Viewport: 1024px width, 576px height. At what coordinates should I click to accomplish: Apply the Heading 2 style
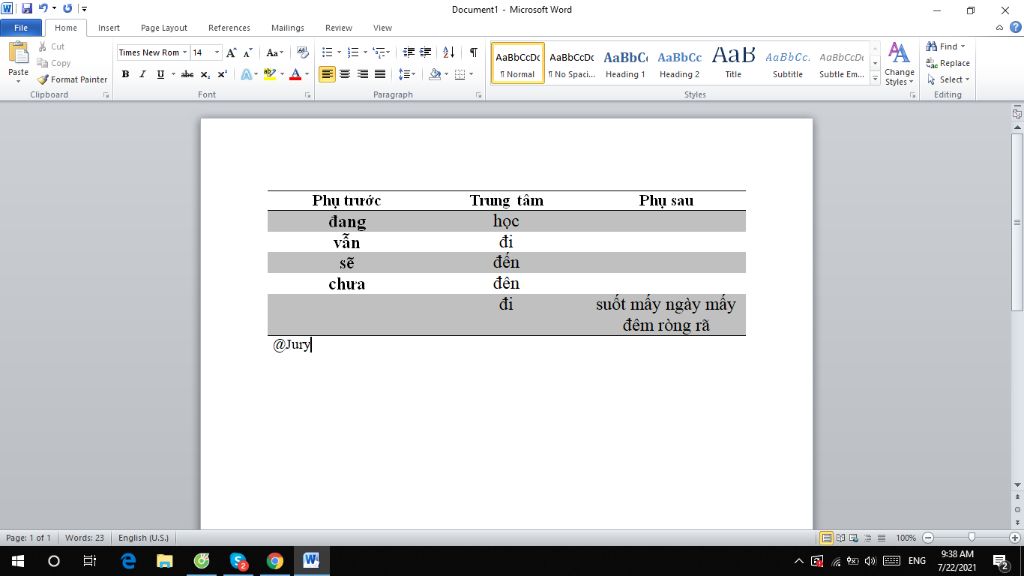679,63
